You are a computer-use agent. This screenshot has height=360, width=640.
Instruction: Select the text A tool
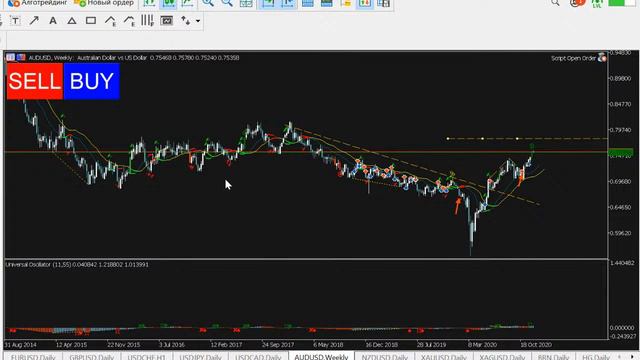tap(53, 20)
